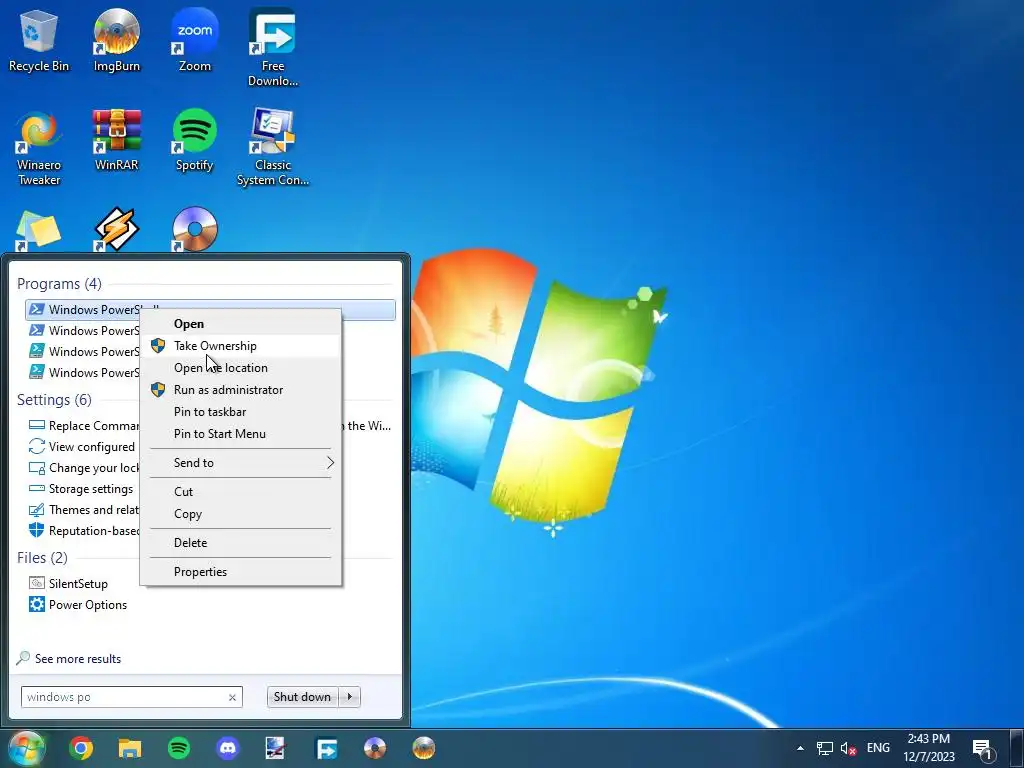Clear the search box with the X
Image resolution: width=1024 pixels, height=768 pixels.
tap(232, 697)
